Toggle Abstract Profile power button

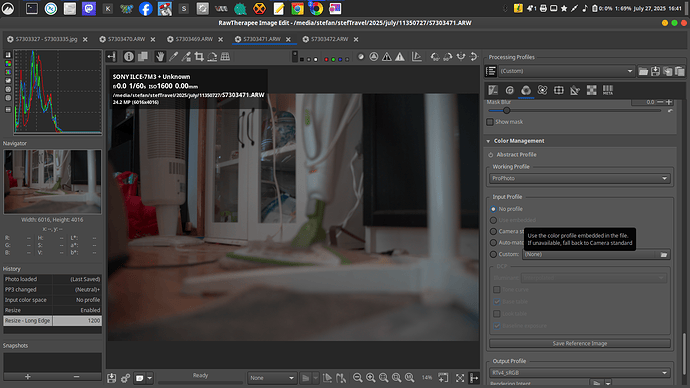coord(491,155)
